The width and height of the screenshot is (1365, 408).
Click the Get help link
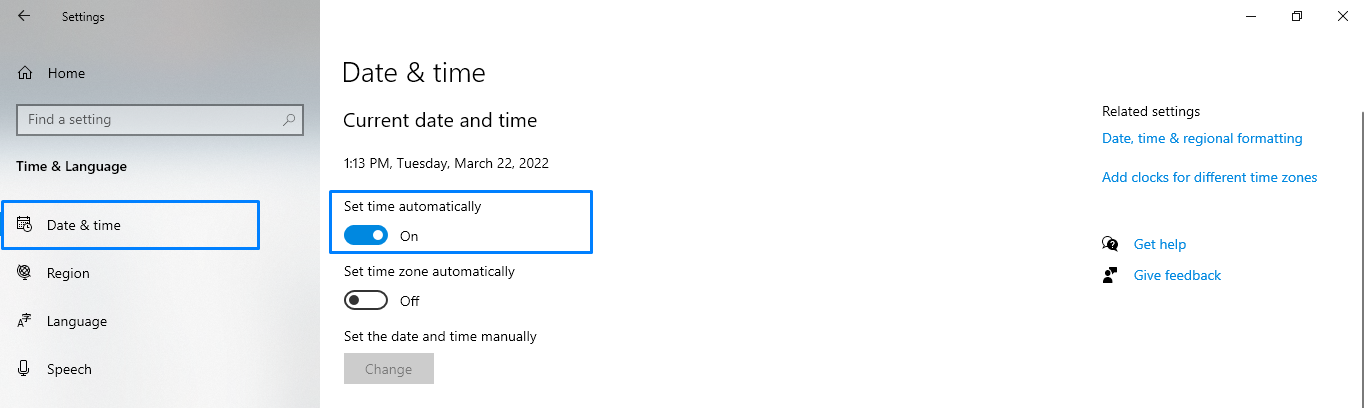(1159, 244)
